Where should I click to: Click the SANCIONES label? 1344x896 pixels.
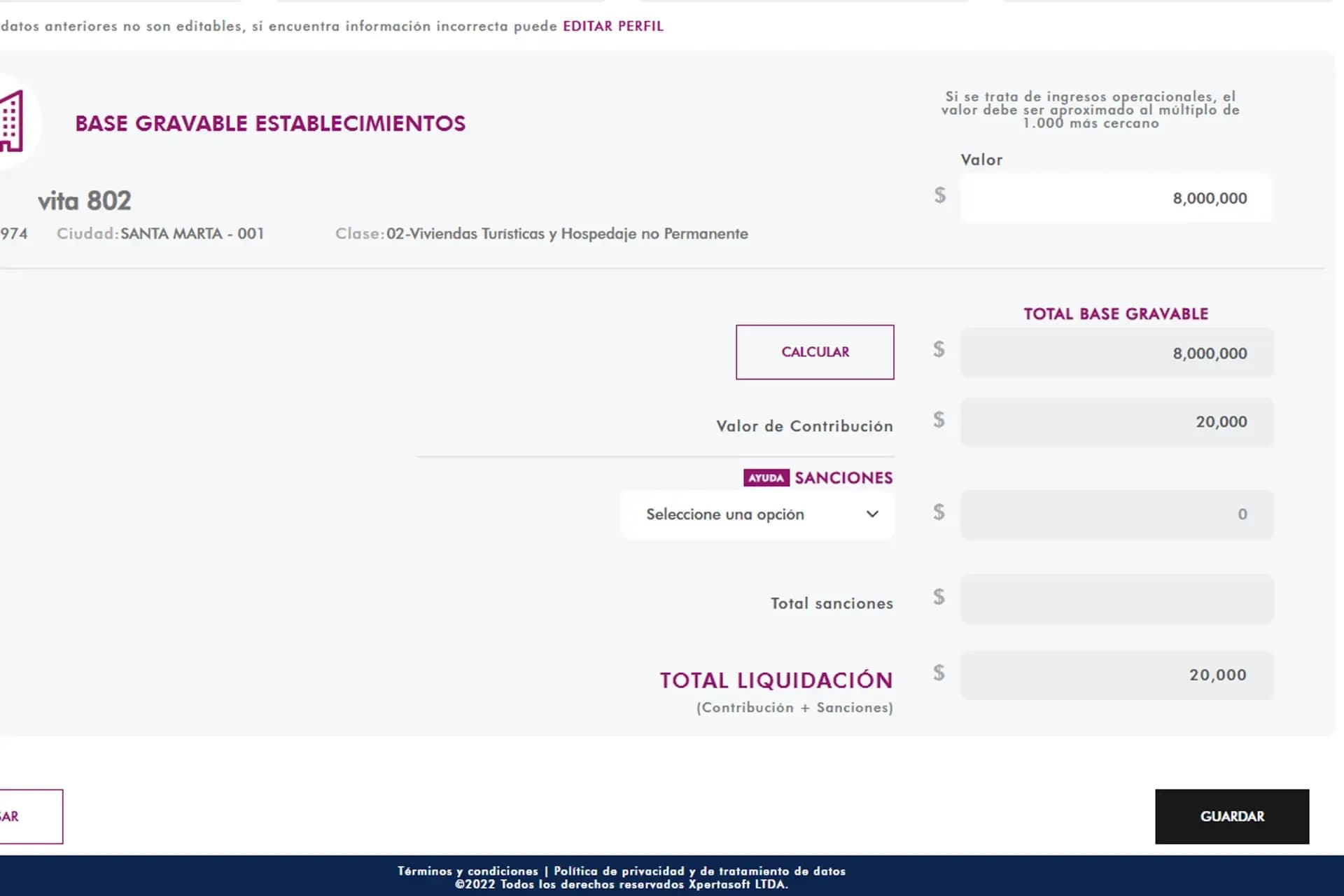[843, 478]
